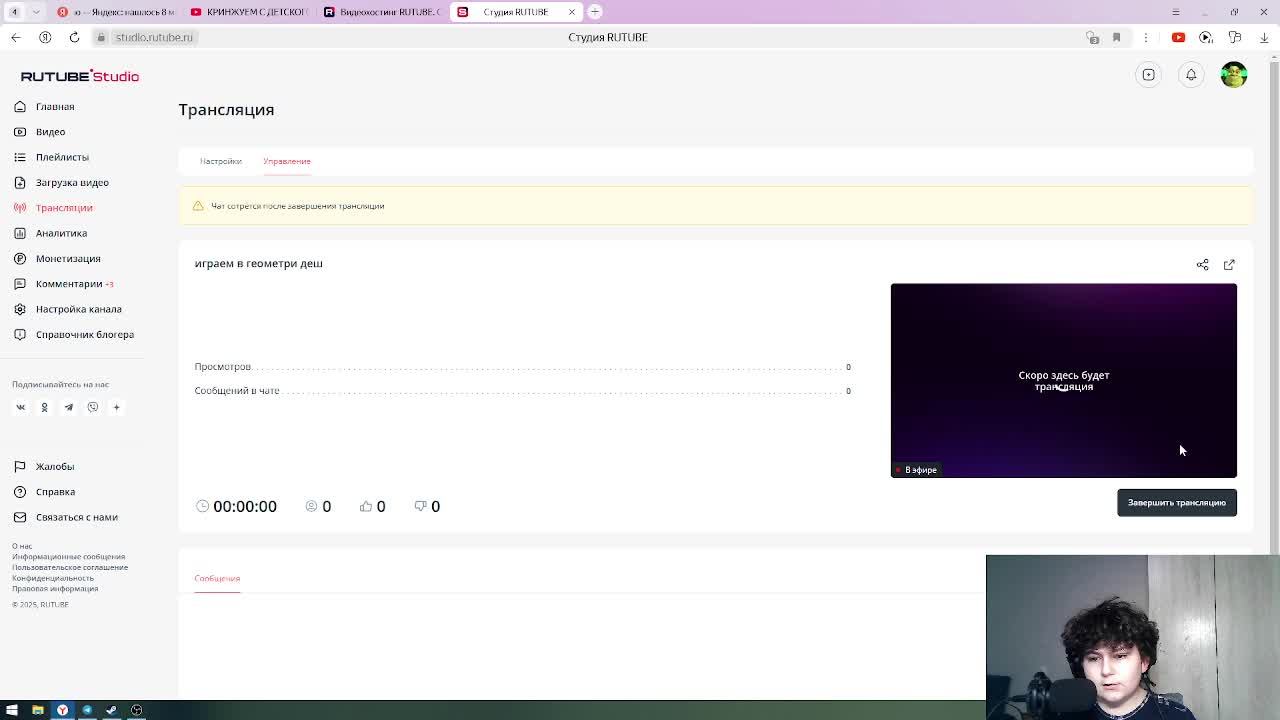
Task: Open the user profile avatar
Action: [1234, 75]
